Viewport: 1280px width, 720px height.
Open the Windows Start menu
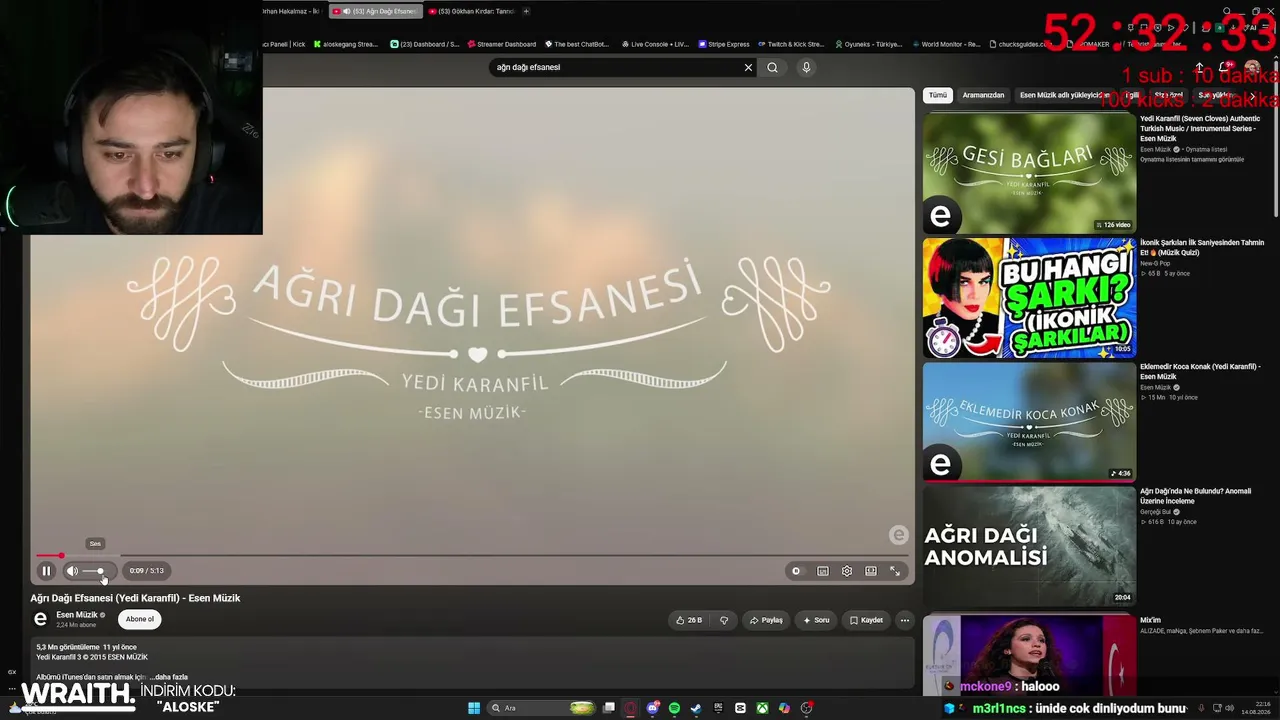click(x=474, y=708)
